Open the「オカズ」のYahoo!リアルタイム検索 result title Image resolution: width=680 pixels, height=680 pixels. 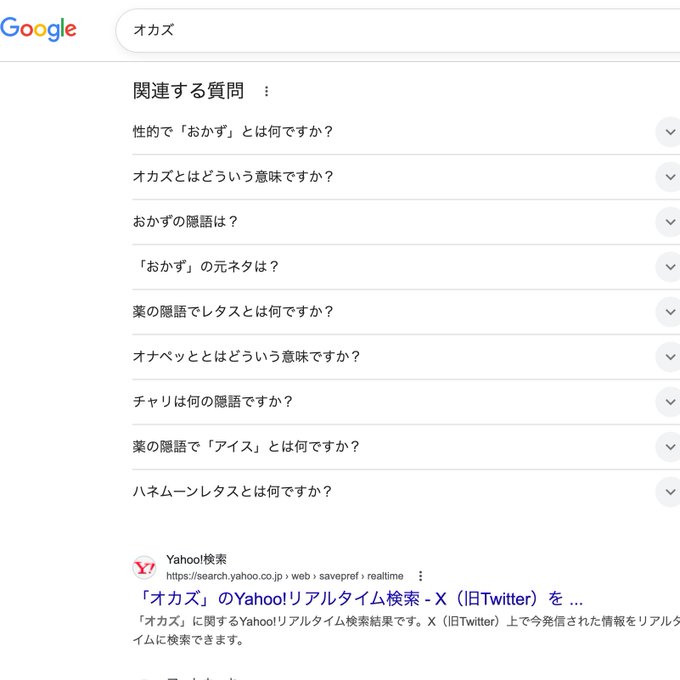pos(358,599)
